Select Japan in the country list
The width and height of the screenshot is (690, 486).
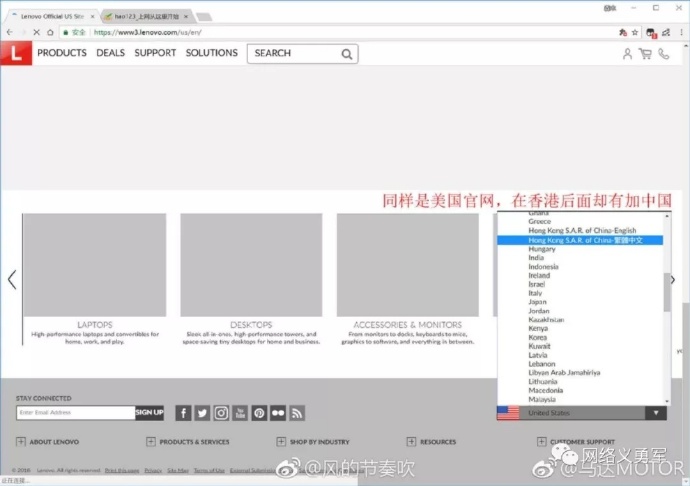tap(537, 302)
